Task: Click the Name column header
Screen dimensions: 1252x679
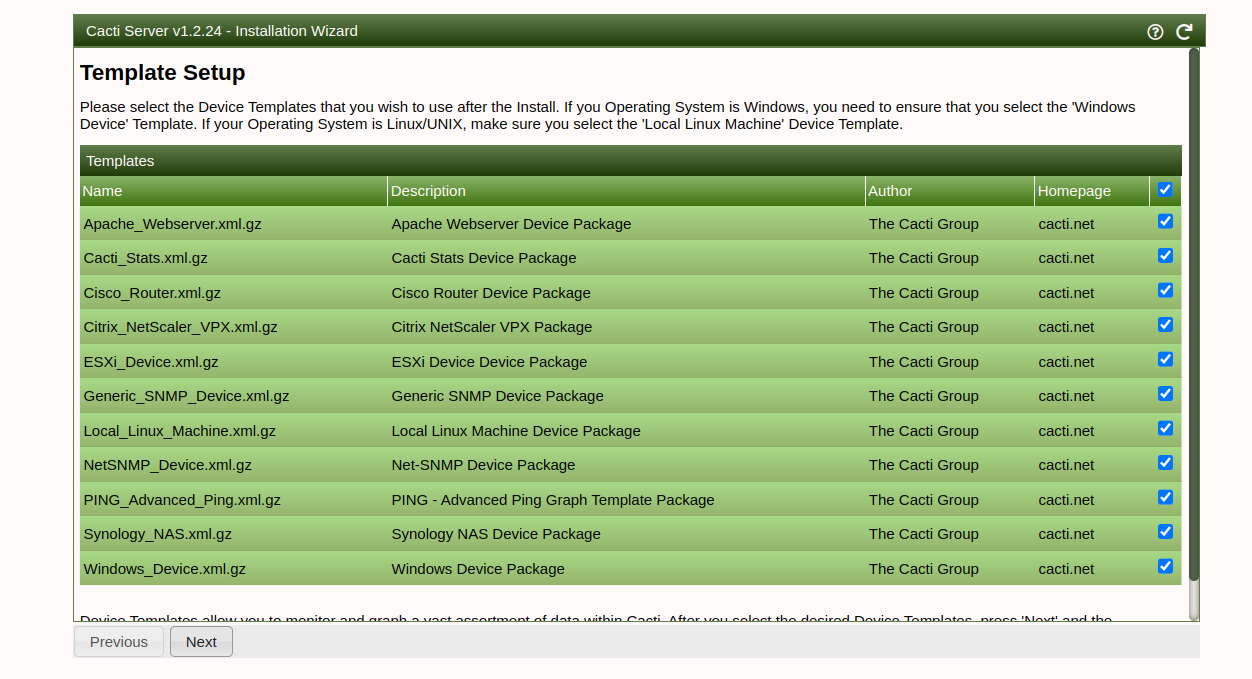Action: click(103, 191)
